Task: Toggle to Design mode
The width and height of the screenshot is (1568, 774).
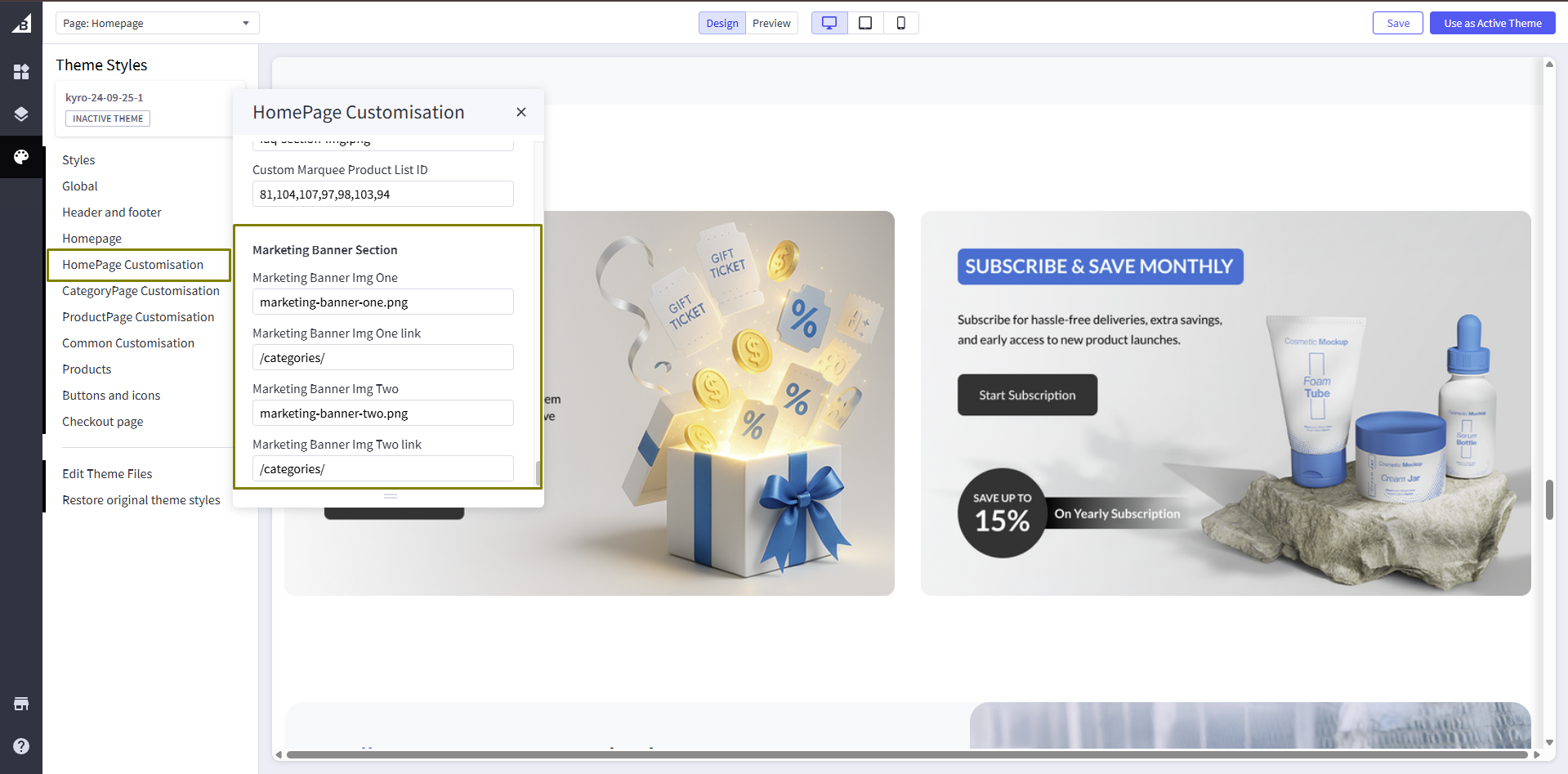Action: pyautogui.click(x=722, y=23)
